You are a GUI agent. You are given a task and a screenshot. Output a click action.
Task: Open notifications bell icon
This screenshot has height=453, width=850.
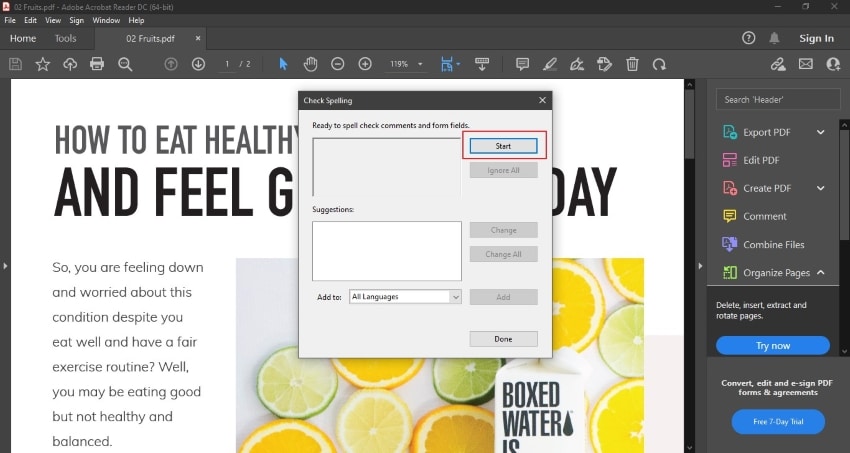click(x=775, y=38)
